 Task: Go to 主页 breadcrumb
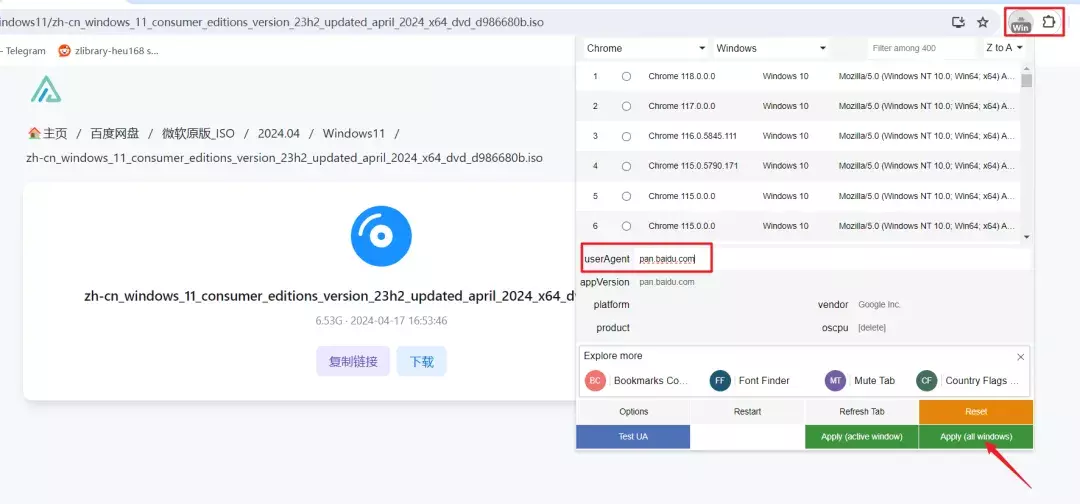(x=48, y=133)
